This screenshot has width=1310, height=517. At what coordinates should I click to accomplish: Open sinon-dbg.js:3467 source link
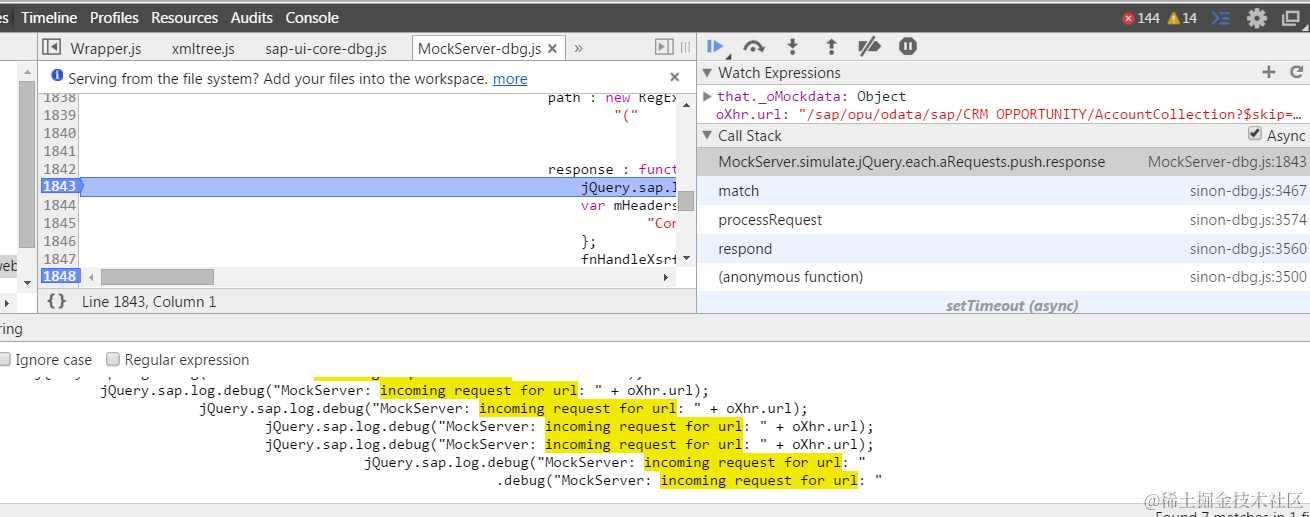pyautogui.click(x=1248, y=191)
